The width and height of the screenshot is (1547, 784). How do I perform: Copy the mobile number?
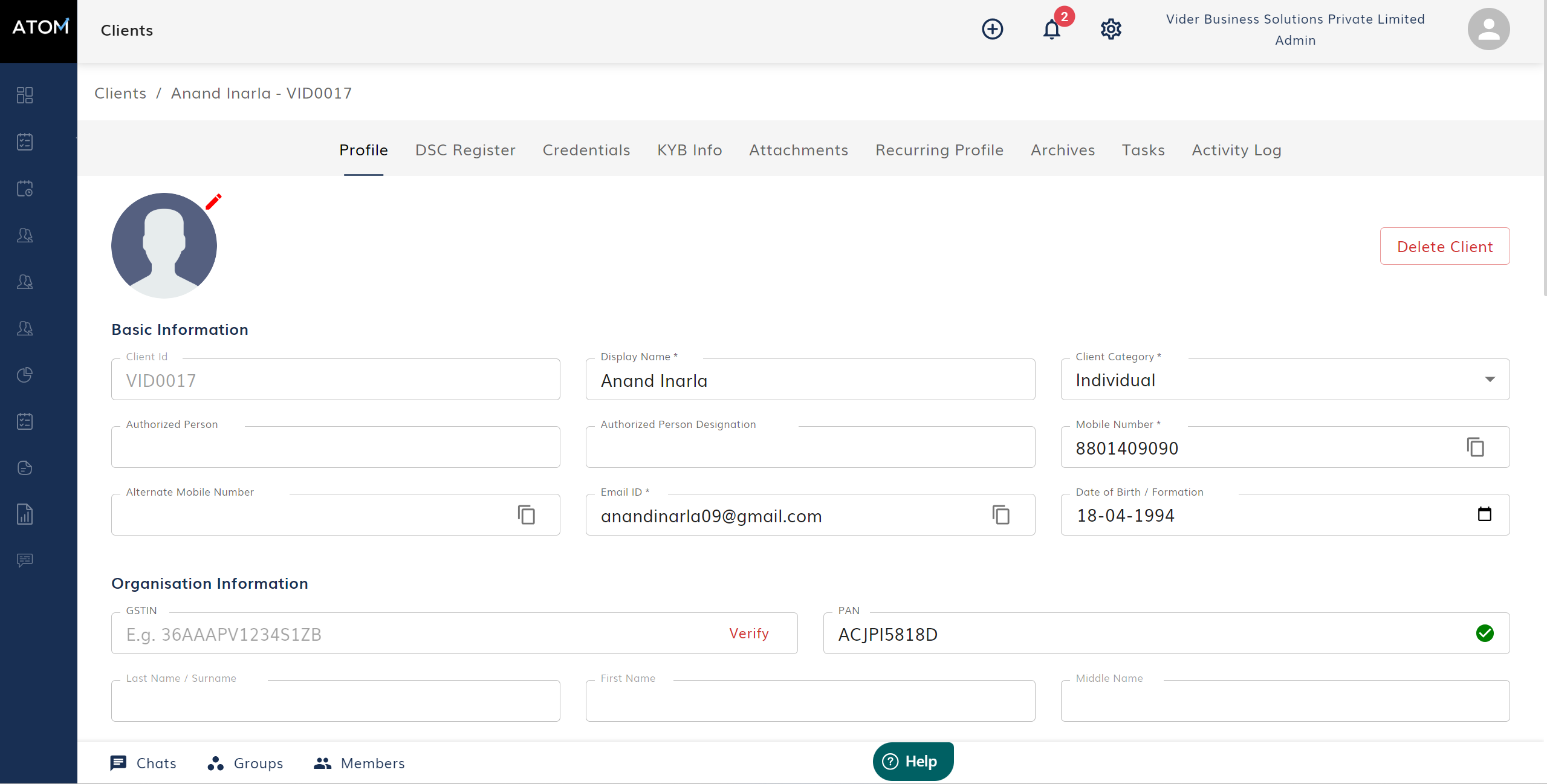coord(1475,447)
